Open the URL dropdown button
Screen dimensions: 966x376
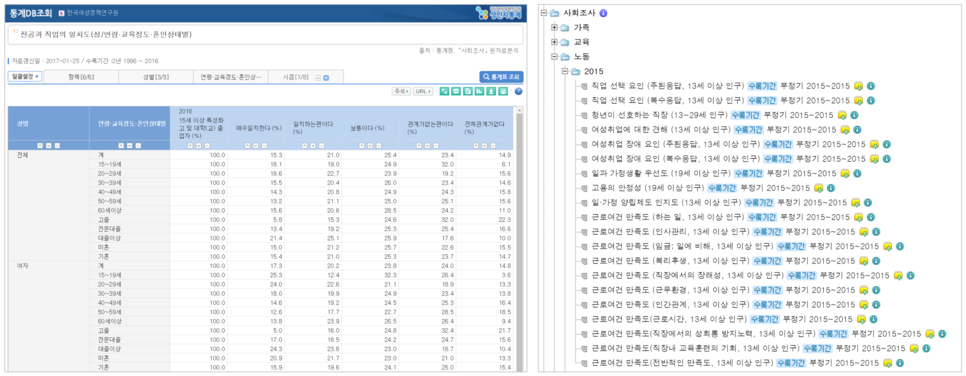tap(422, 91)
